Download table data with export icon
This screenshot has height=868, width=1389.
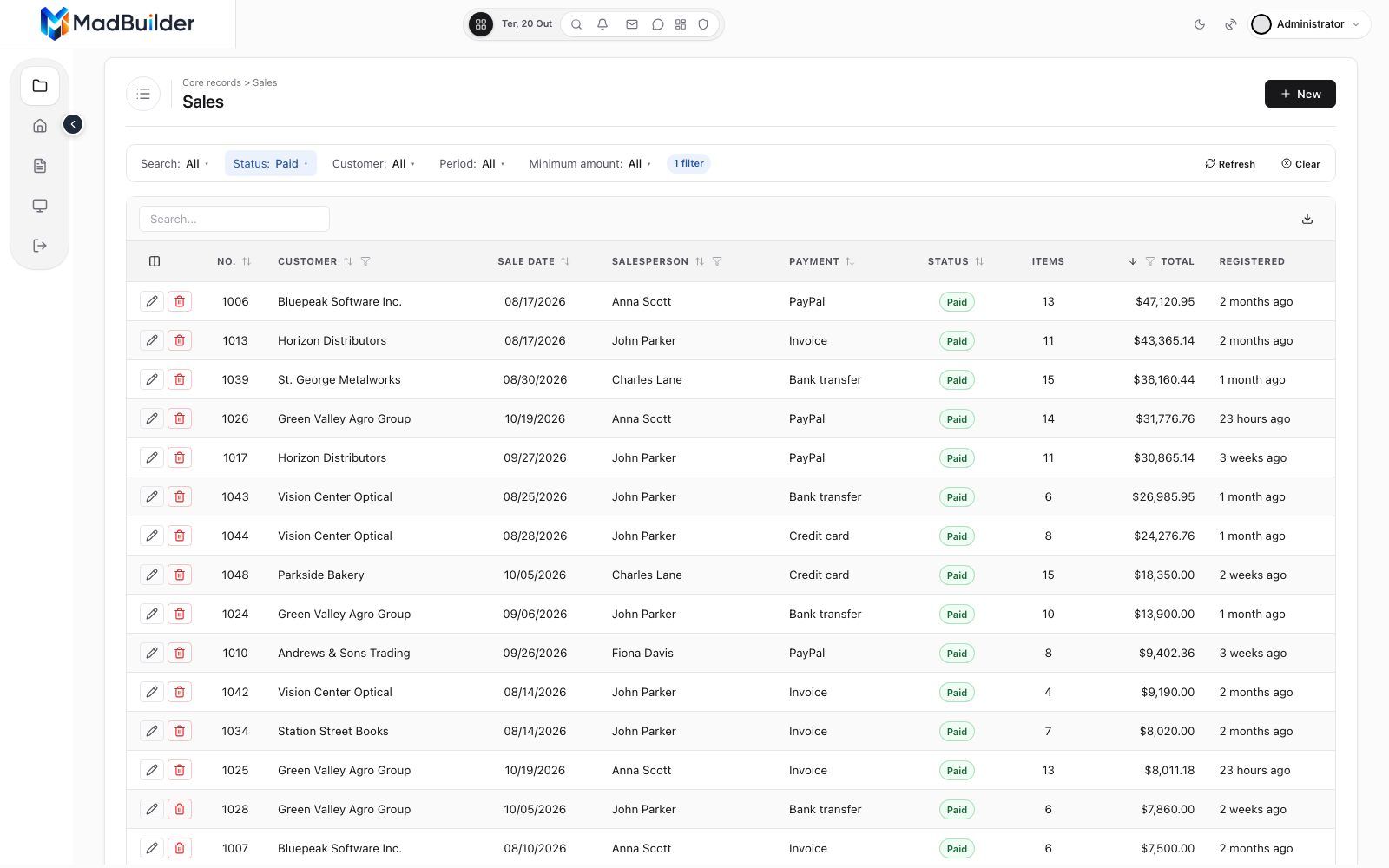click(1307, 219)
